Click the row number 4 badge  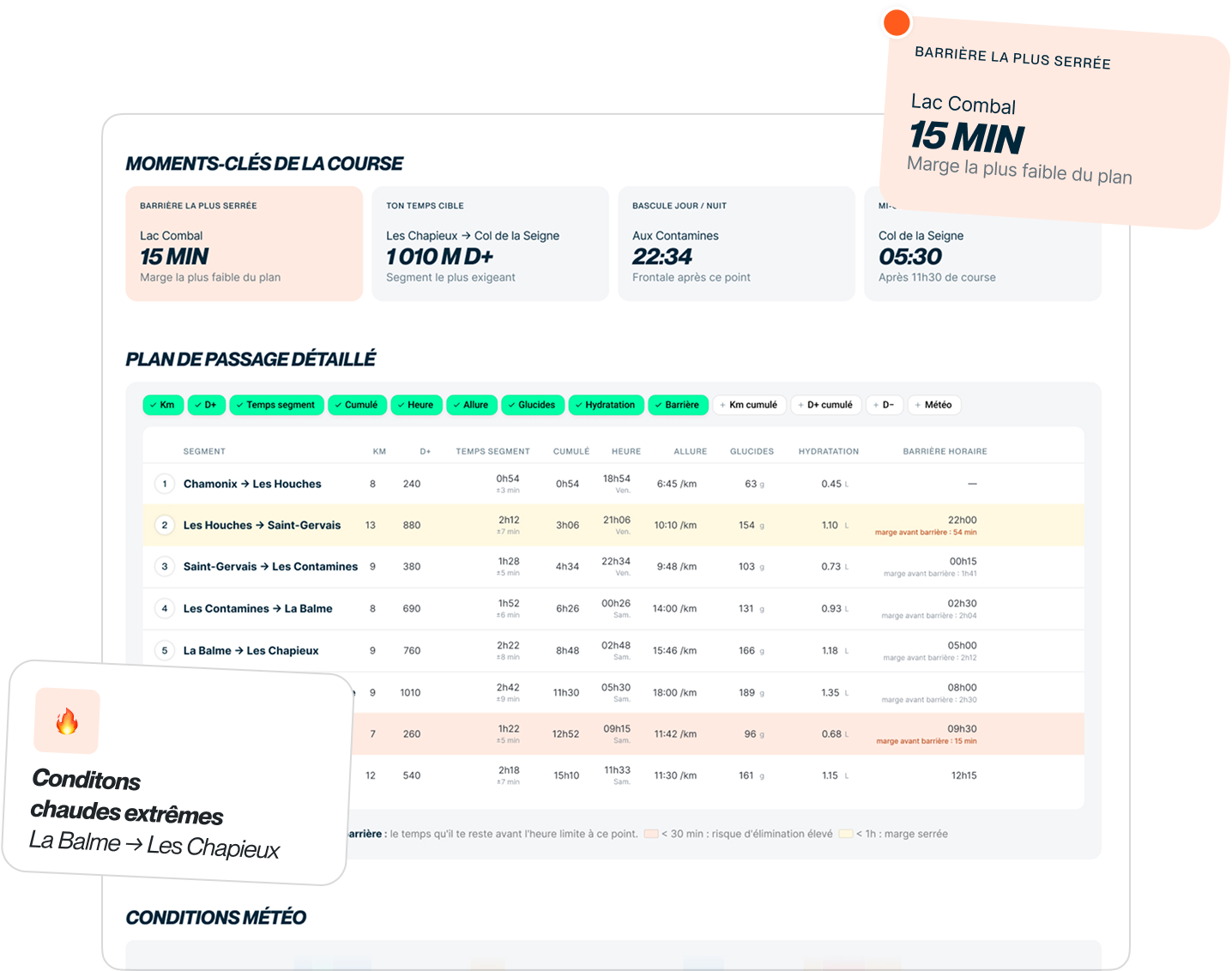165,608
